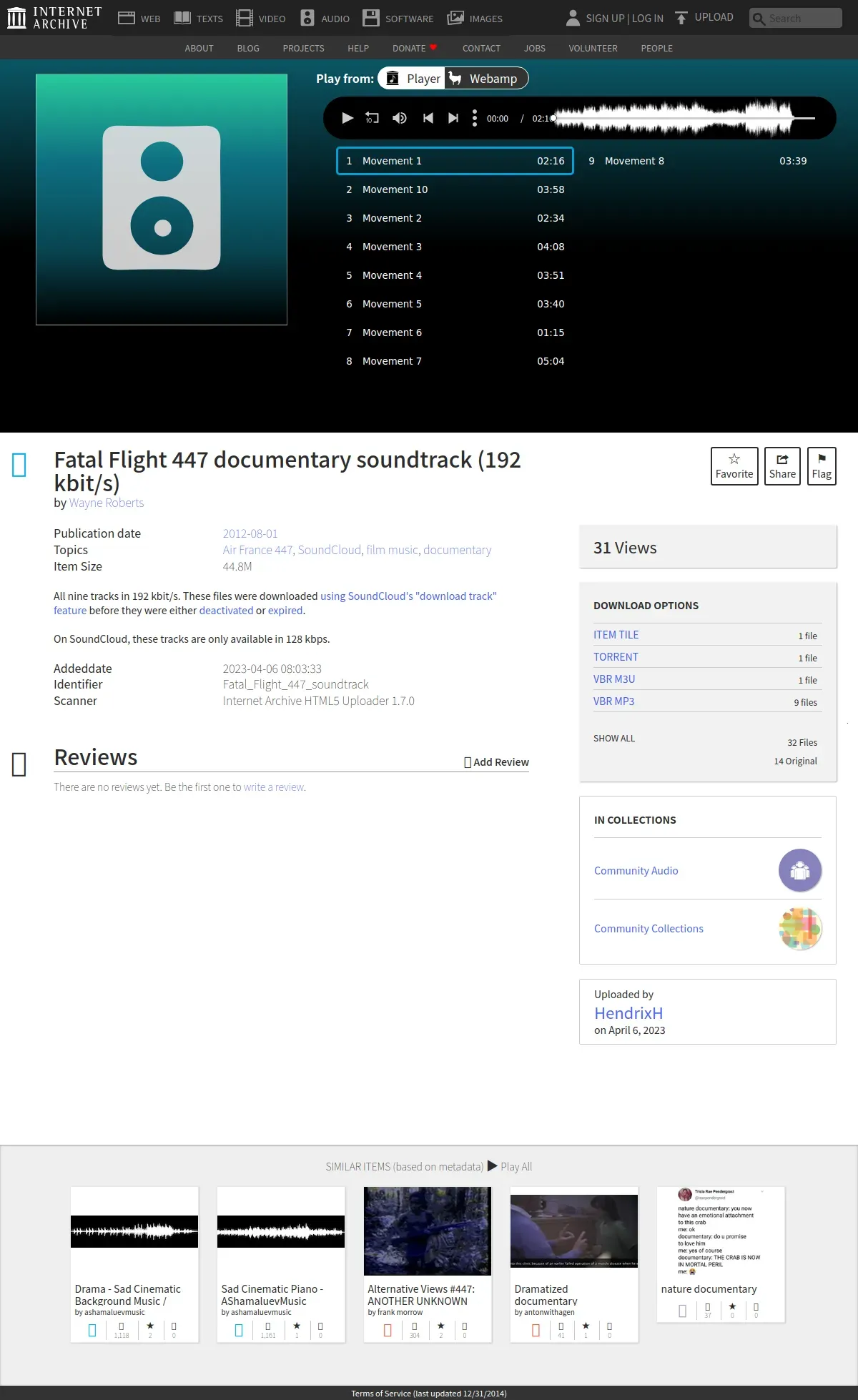Open the Images section icon
The height and width of the screenshot is (1400, 858).
coord(455,18)
